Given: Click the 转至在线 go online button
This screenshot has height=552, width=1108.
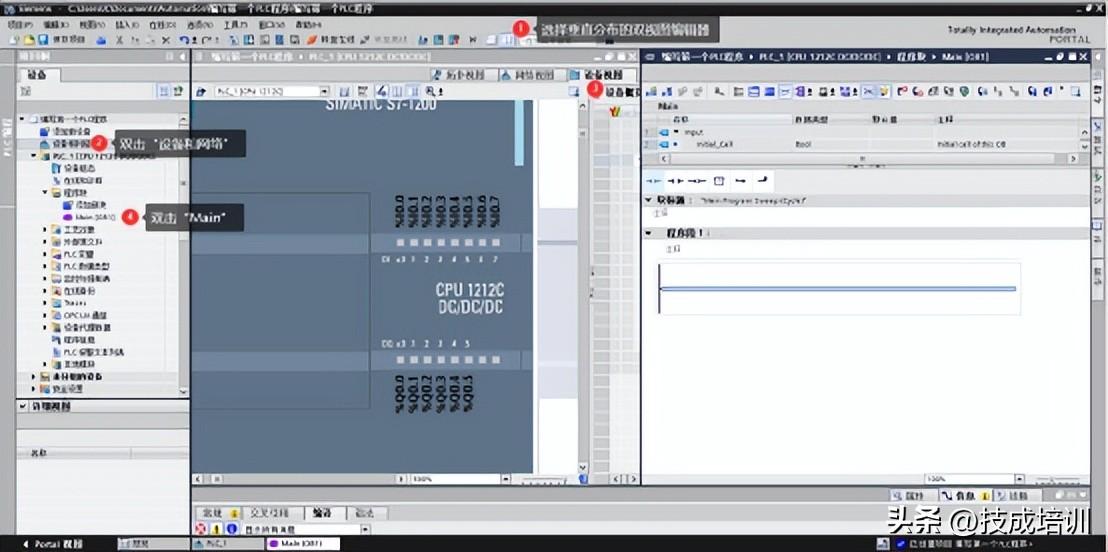Looking at the screenshot, I should [332, 40].
